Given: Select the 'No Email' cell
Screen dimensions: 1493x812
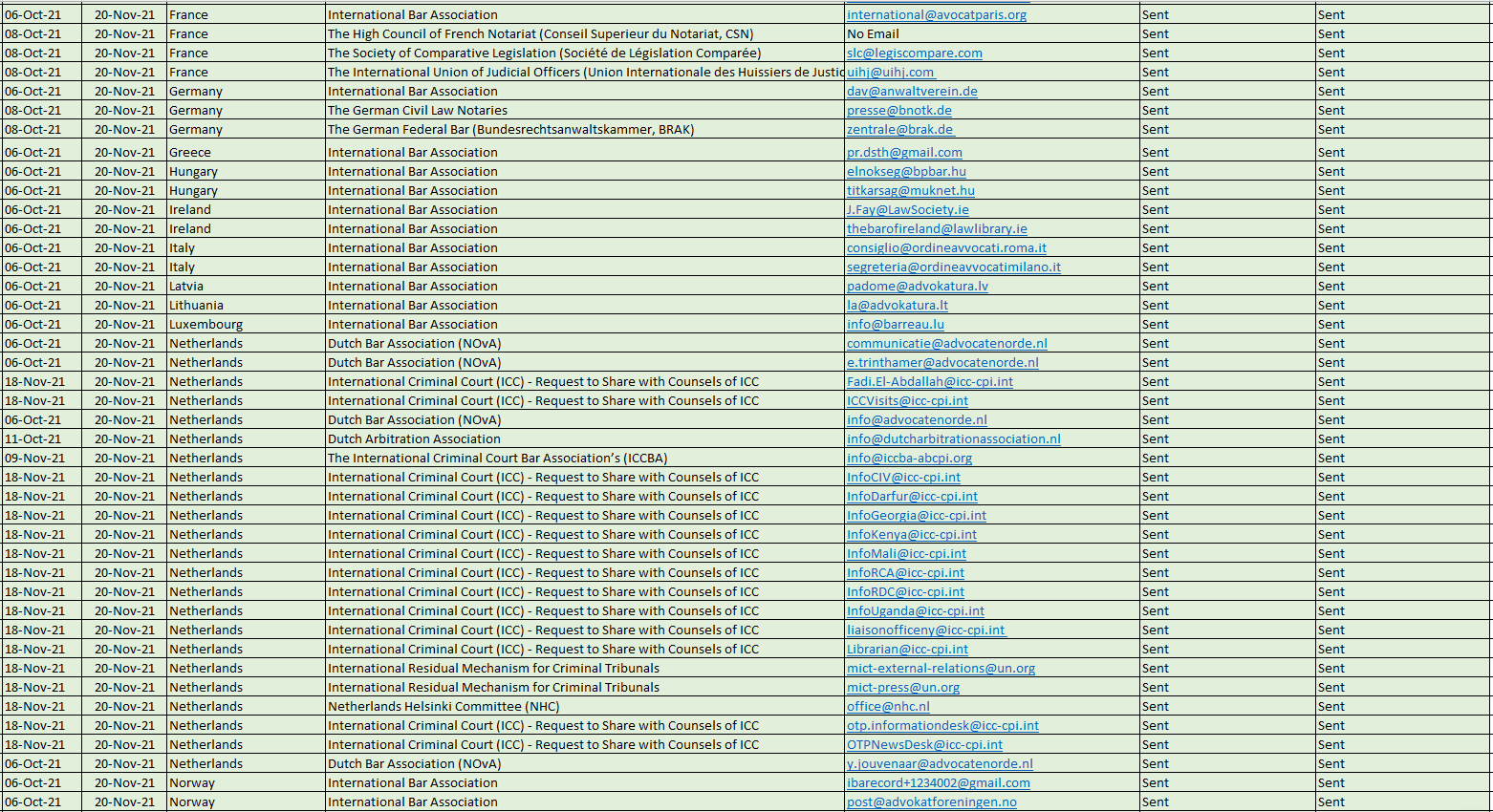Looking at the screenshot, I should click(992, 34).
